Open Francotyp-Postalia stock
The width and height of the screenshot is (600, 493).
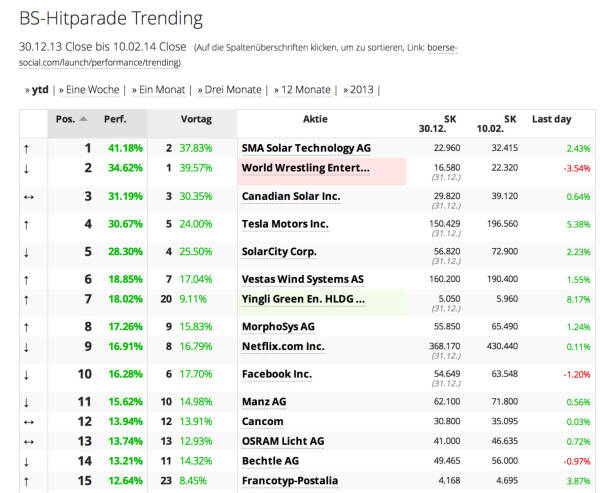(290, 481)
